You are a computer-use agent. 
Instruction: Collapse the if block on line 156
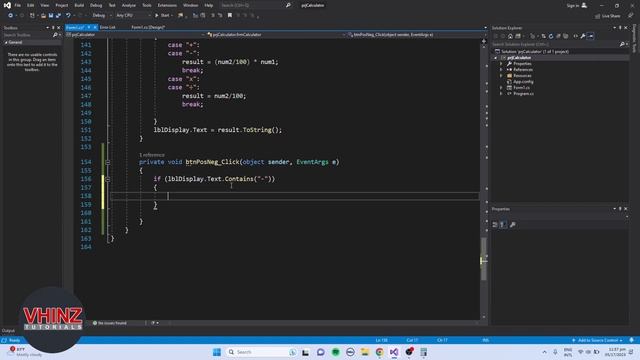[x=108, y=179]
